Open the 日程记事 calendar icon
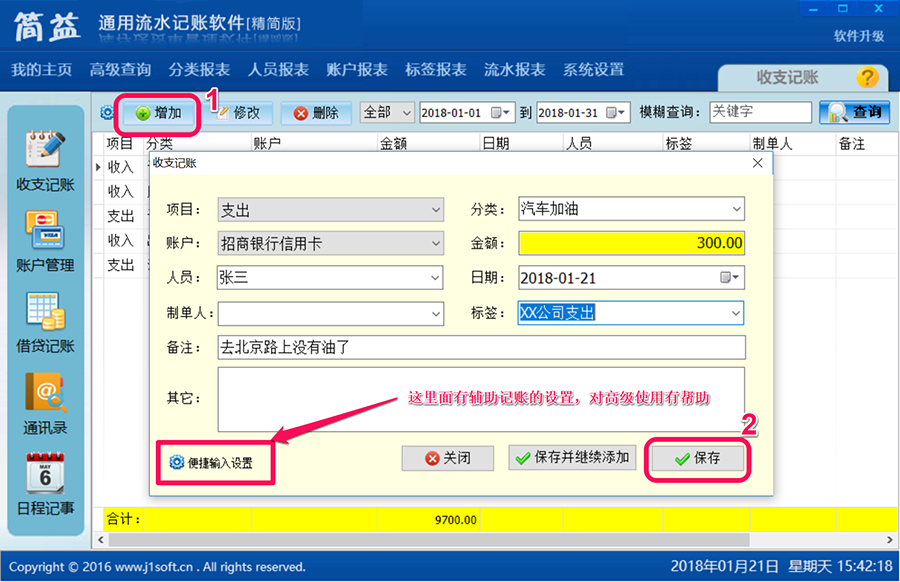The width and height of the screenshot is (900, 582). [x=45, y=473]
